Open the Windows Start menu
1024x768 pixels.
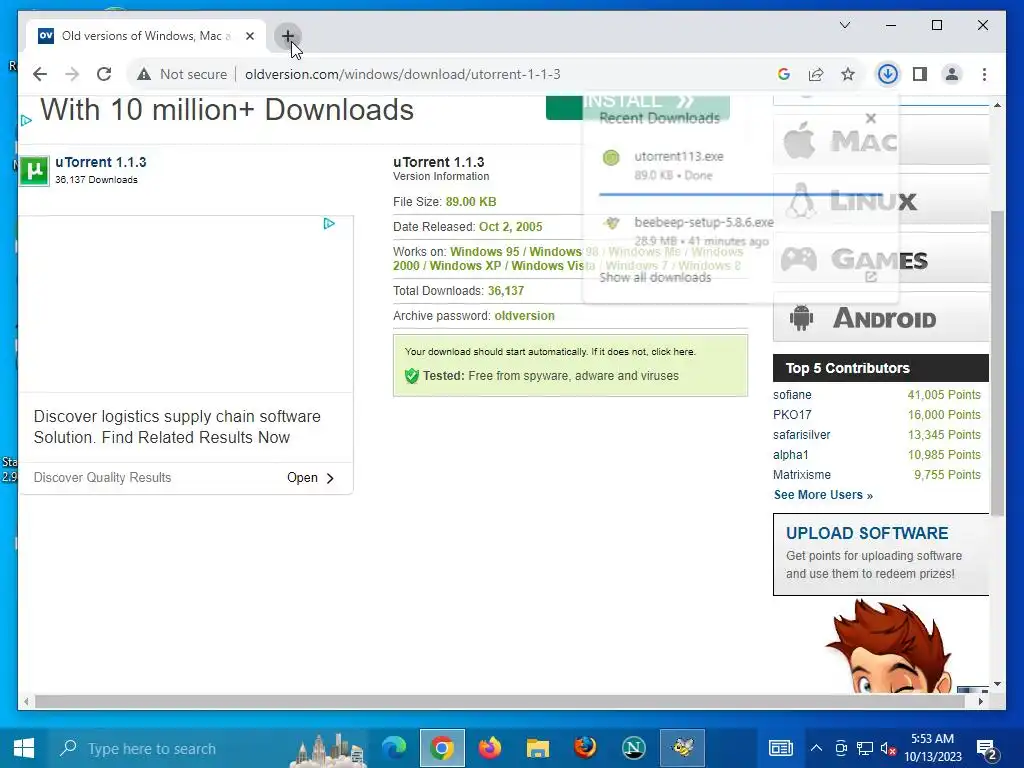[x=24, y=748]
